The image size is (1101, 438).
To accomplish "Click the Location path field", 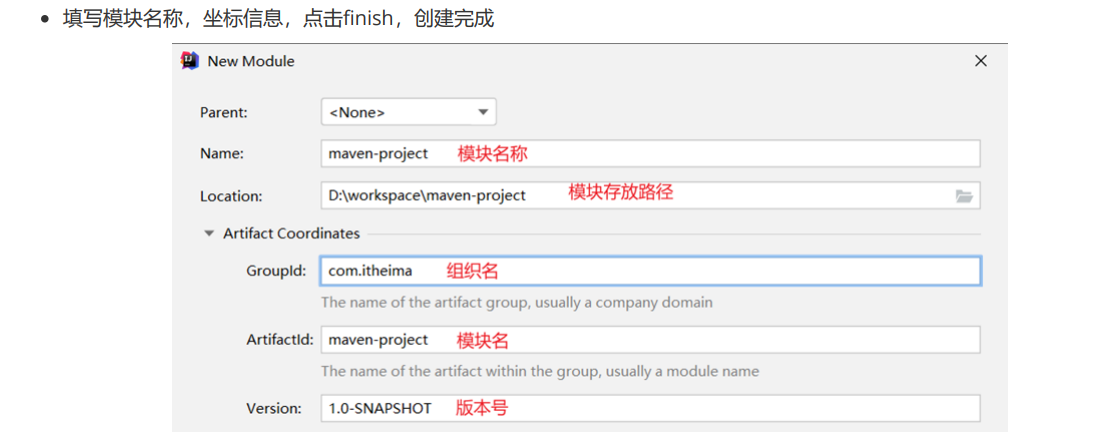I will click(650, 196).
